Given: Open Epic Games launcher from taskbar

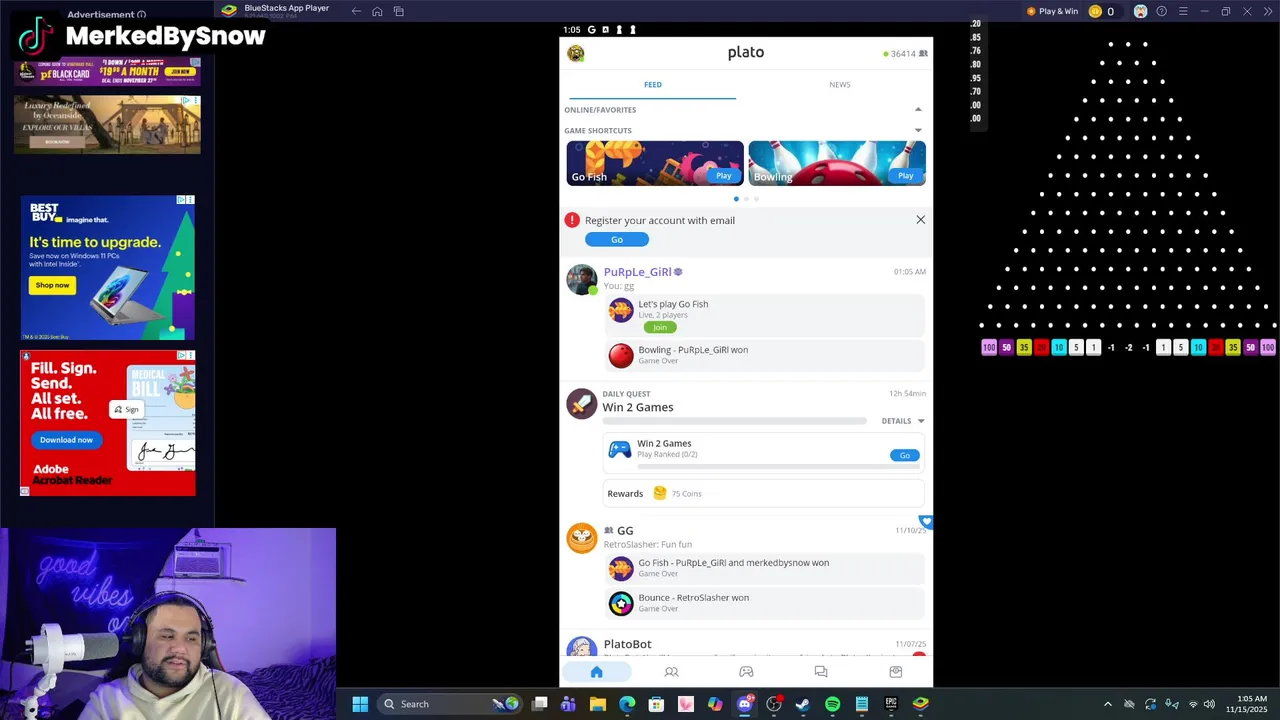Looking at the screenshot, I should pyautogui.click(x=891, y=704).
